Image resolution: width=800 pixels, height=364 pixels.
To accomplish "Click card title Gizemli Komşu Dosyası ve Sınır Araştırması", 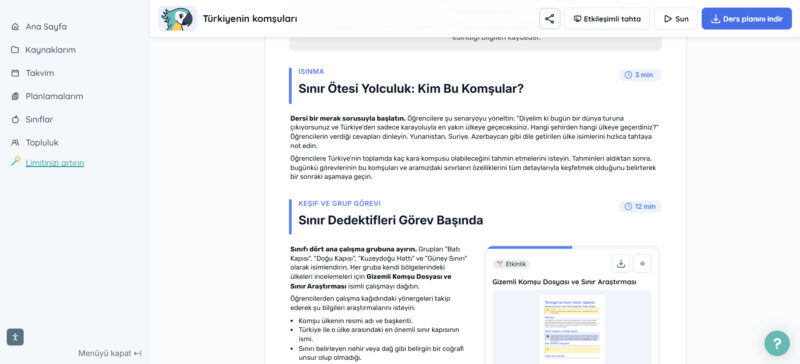I will coord(564,282).
